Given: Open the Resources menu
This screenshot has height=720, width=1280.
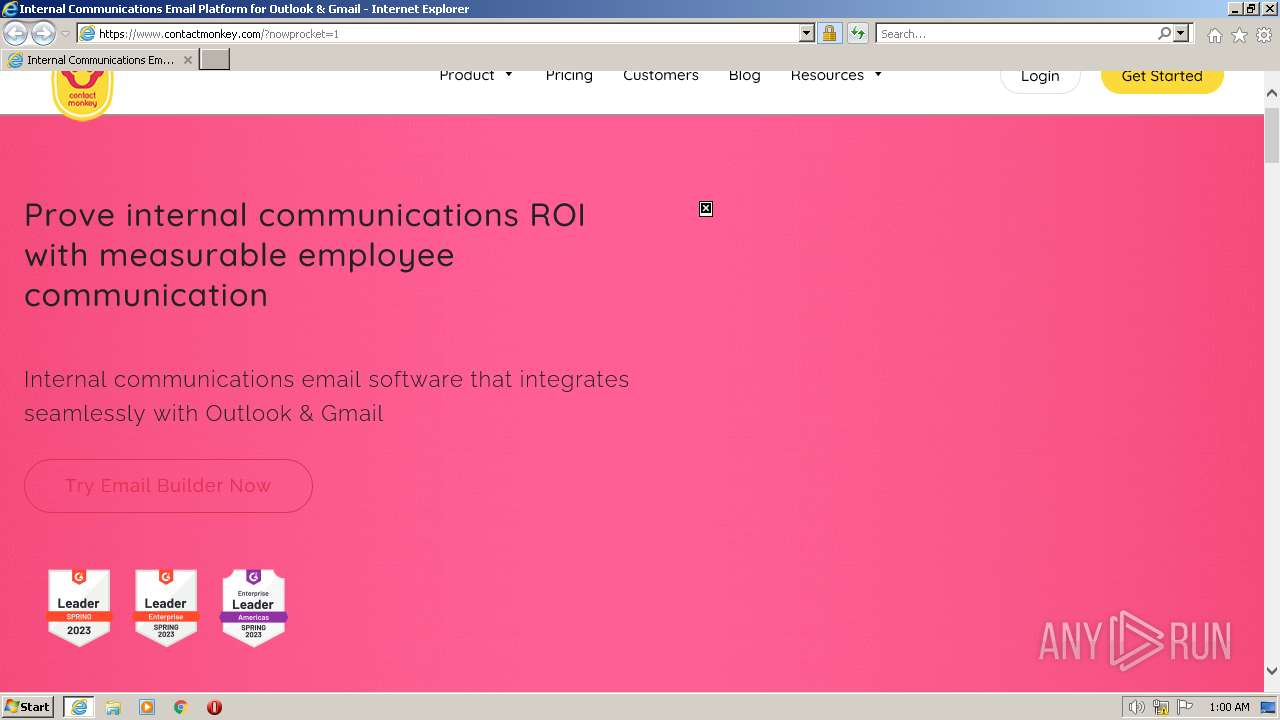Looking at the screenshot, I should point(827,76).
